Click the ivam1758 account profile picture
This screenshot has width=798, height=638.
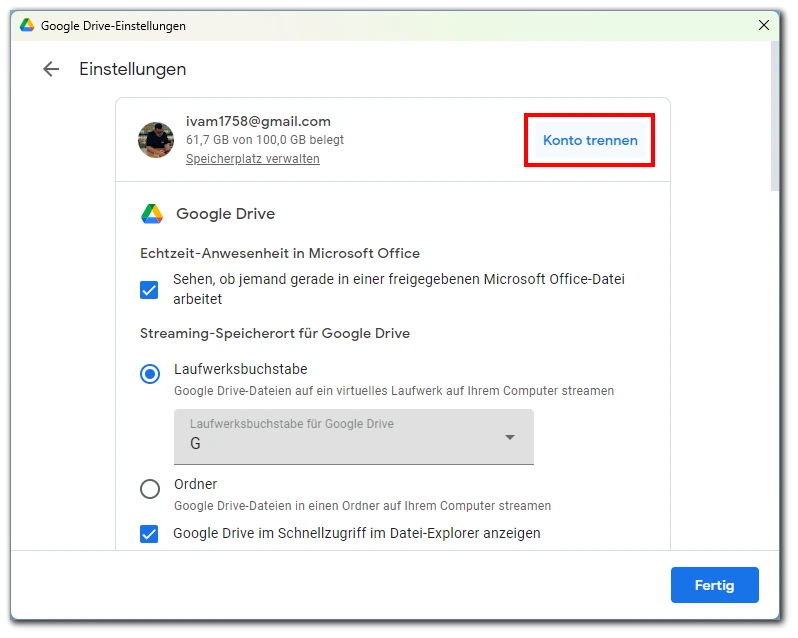[156, 140]
